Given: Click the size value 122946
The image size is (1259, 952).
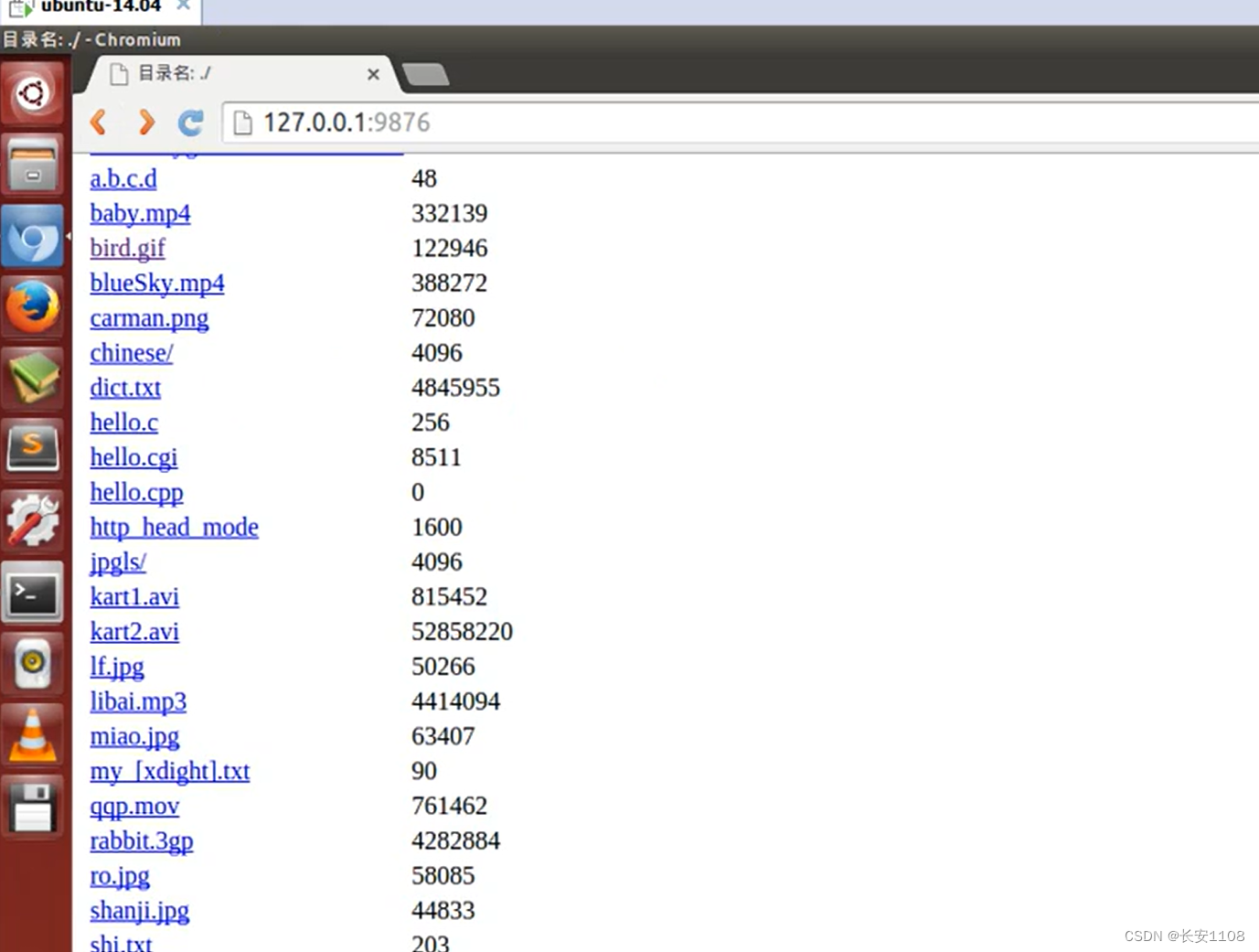Looking at the screenshot, I should (x=449, y=248).
